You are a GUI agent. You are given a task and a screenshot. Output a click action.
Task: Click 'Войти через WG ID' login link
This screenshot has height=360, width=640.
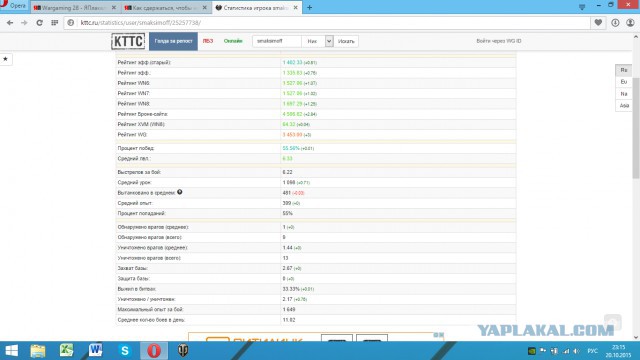coord(499,41)
